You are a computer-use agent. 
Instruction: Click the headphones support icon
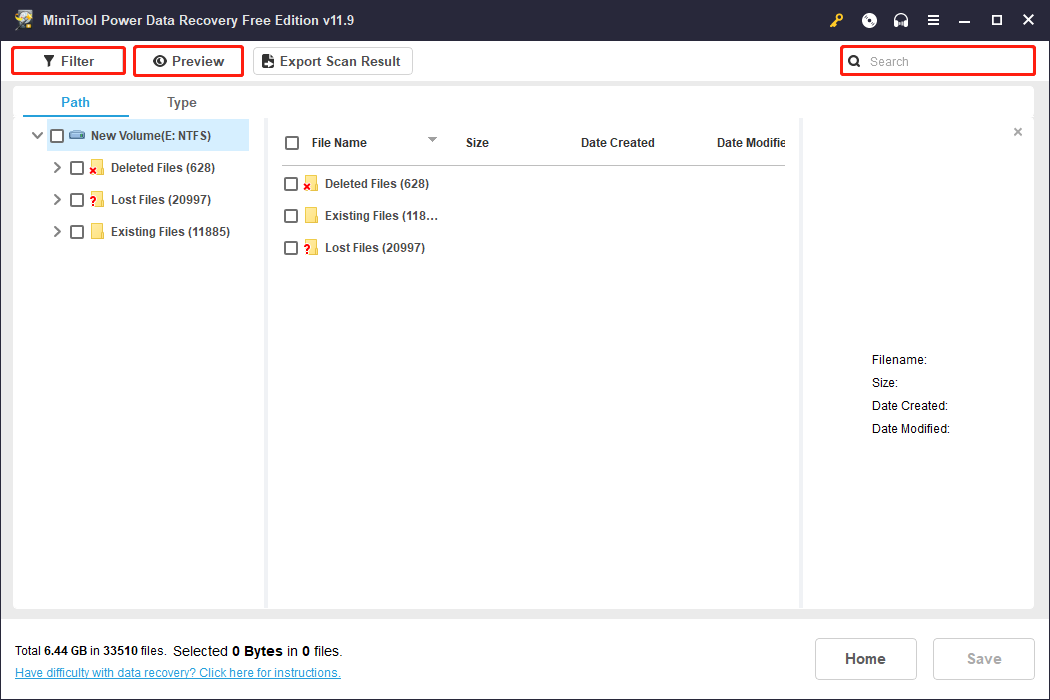coord(901,21)
